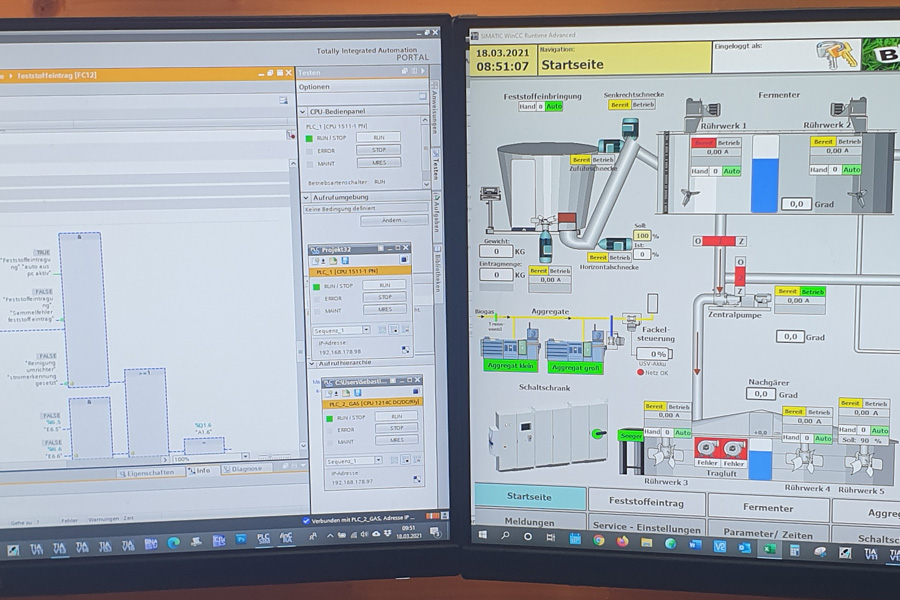Click the Dropbox tray icon on left taskbar
The width and height of the screenshot is (900, 600).
click(x=388, y=533)
